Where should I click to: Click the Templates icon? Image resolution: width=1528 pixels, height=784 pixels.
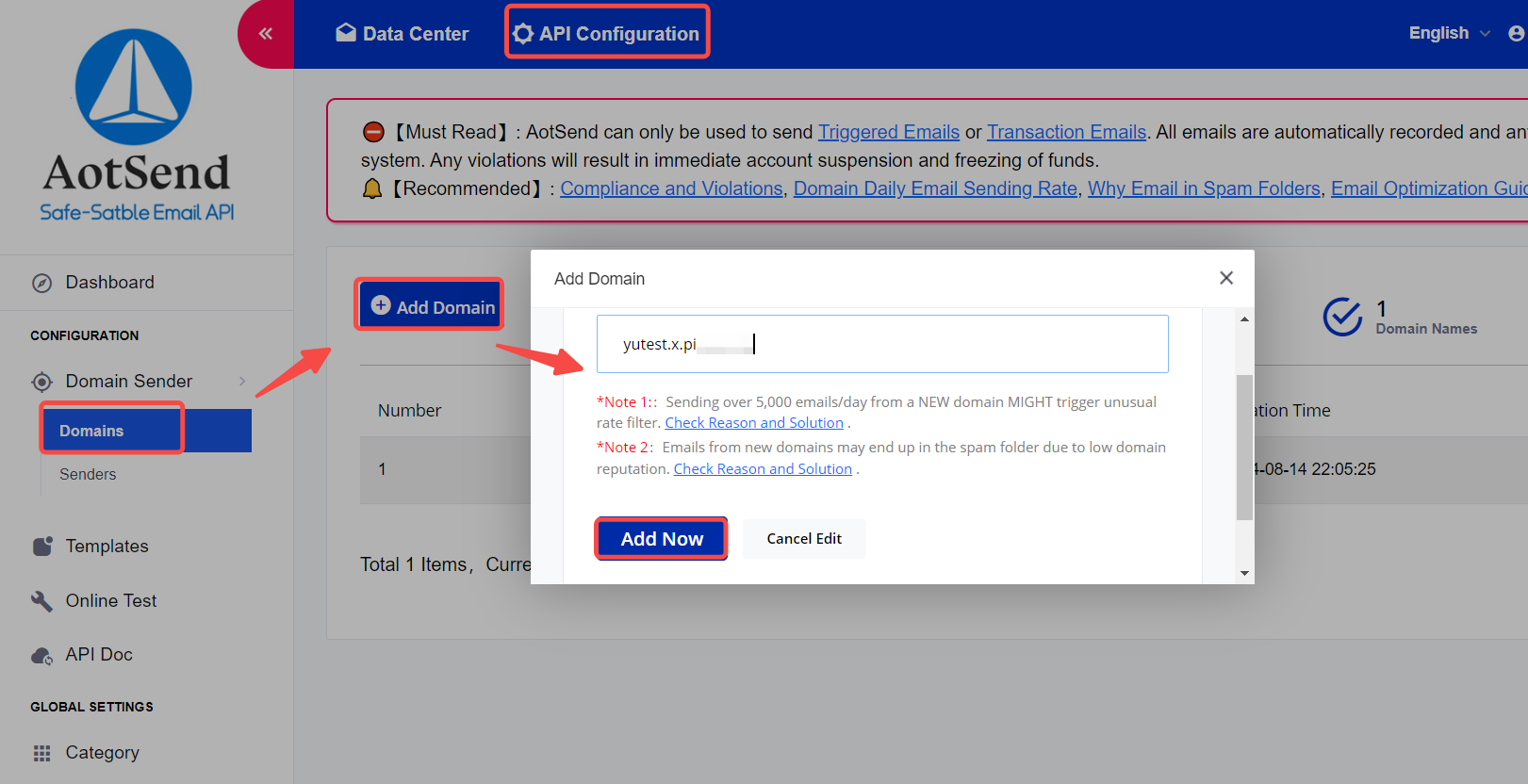coord(42,547)
